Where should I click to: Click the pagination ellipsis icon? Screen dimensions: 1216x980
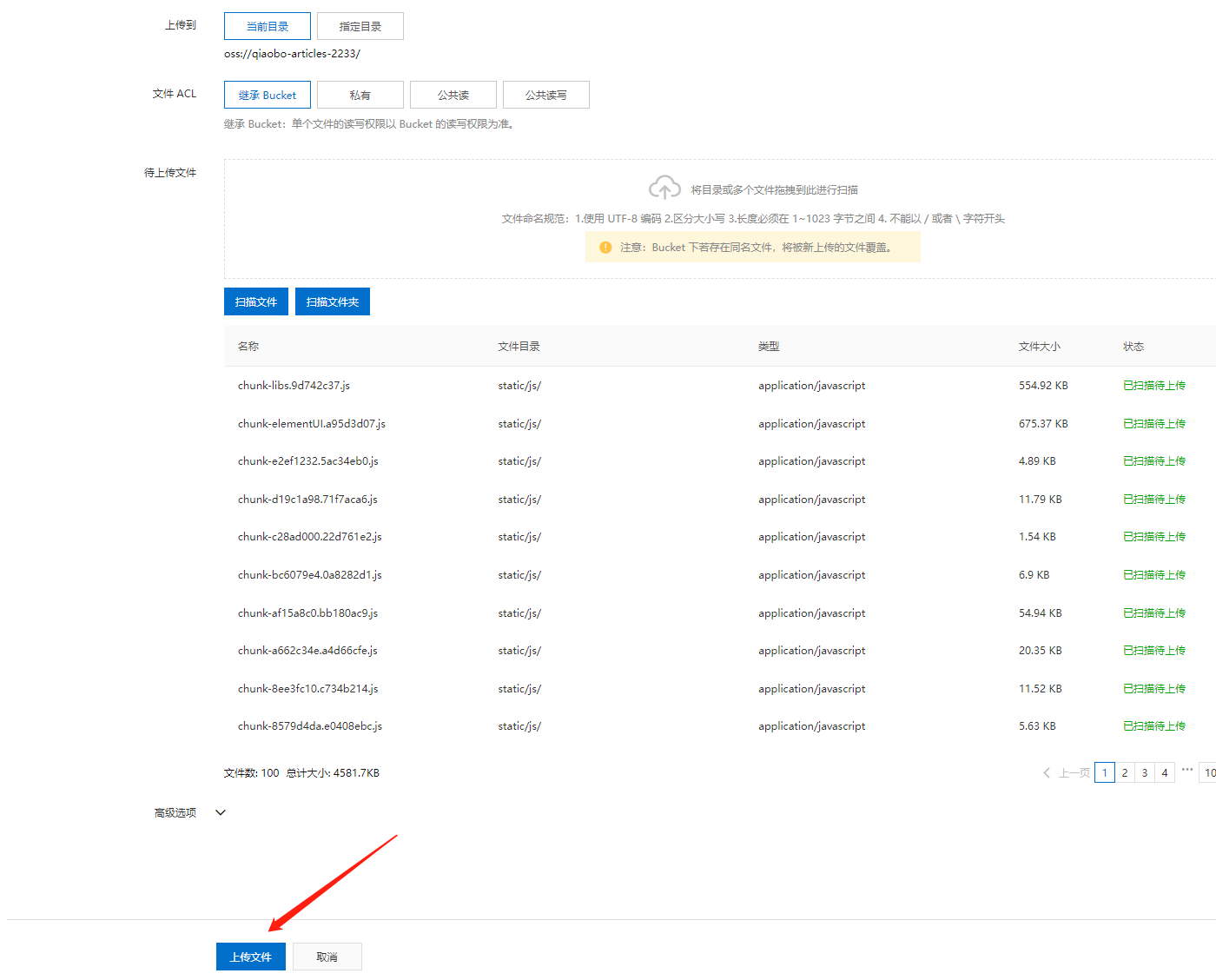coord(1186,771)
